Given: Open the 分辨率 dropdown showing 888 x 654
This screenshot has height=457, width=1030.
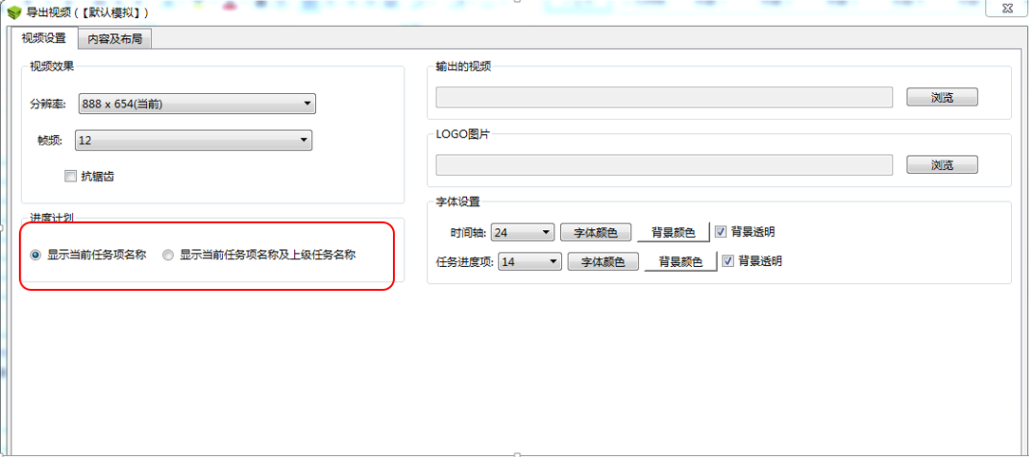Looking at the screenshot, I should coord(197,104).
